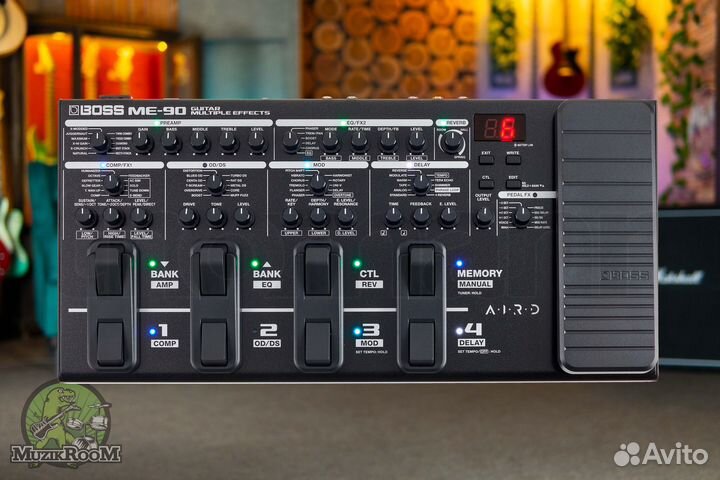
Task: Adjust the DELAY FEEDBACK knob
Action: pyautogui.click(x=421, y=217)
